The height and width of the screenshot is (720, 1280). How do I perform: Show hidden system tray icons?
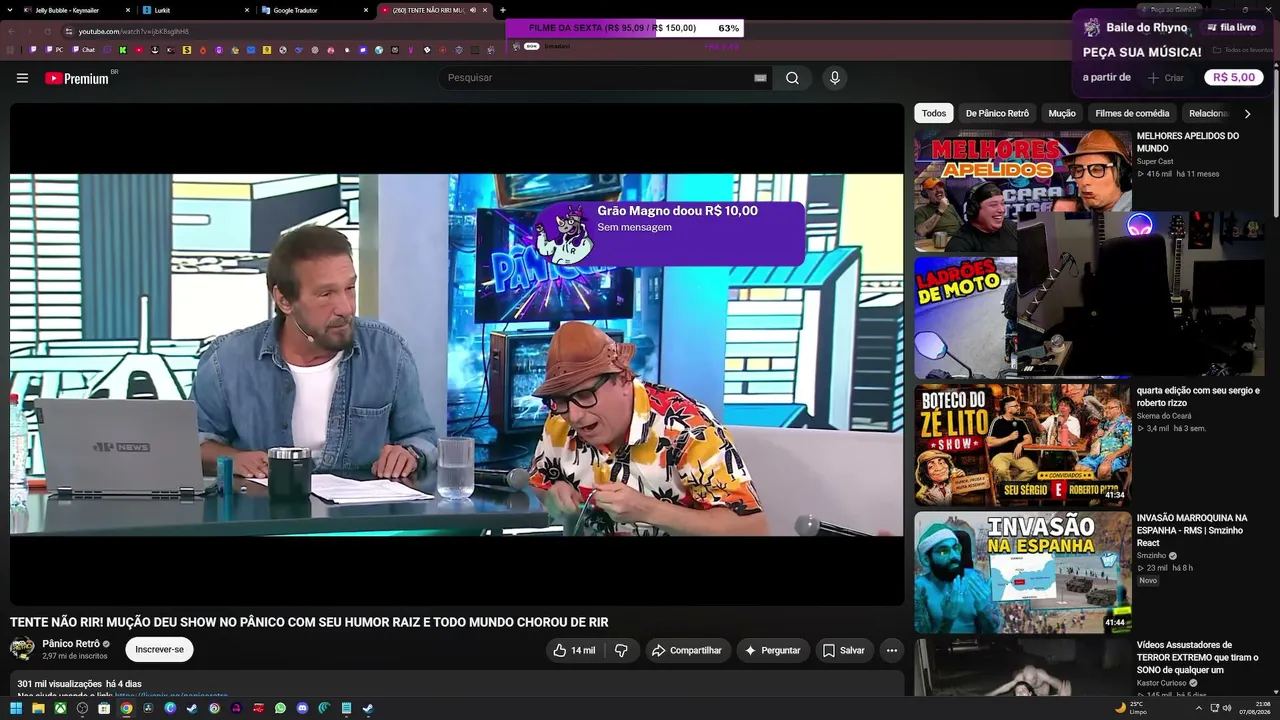click(1198, 708)
